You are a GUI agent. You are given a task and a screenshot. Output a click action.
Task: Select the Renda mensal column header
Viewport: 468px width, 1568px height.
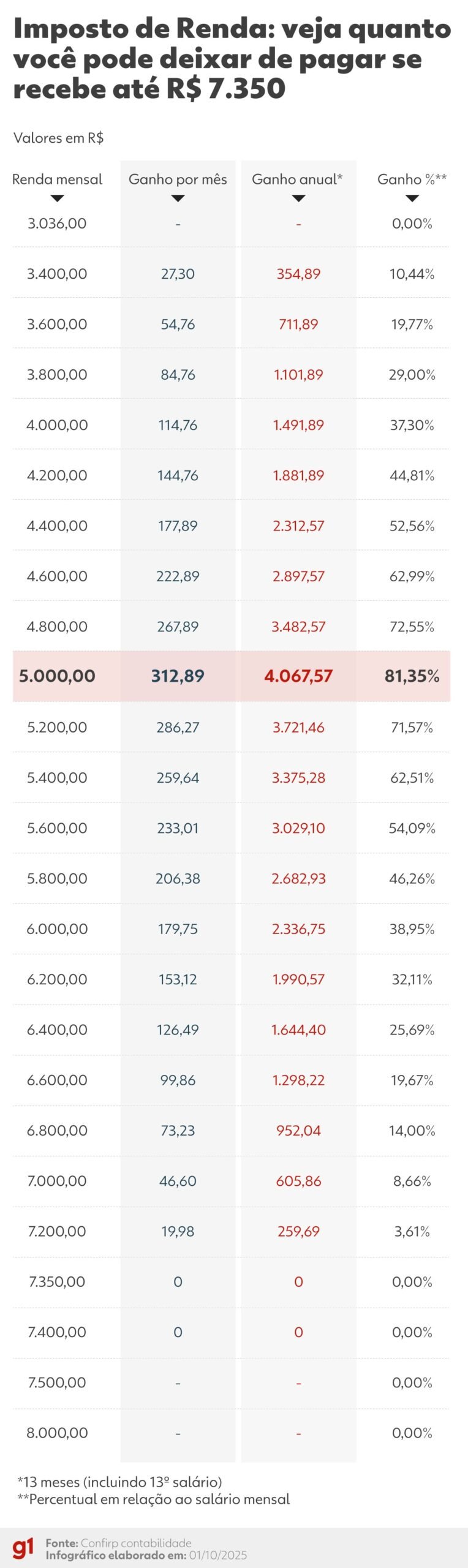click(x=57, y=179)
